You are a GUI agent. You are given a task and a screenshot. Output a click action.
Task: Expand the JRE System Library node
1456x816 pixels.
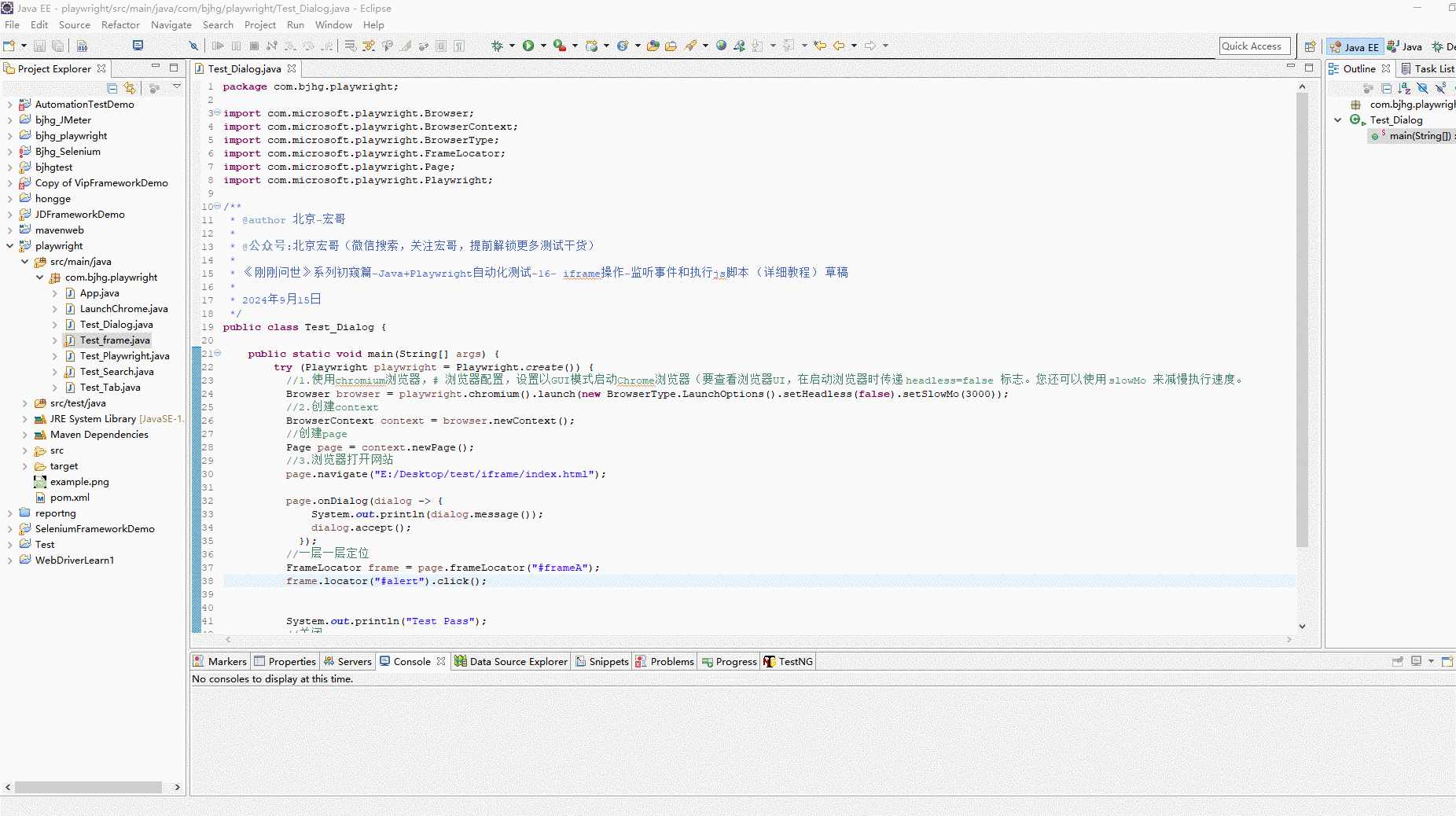(24, 419)
